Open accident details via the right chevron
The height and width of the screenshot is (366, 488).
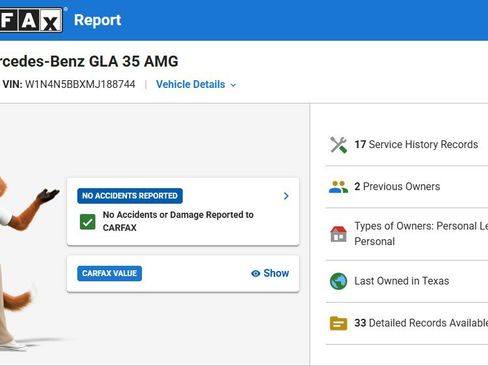coord(286,196)
